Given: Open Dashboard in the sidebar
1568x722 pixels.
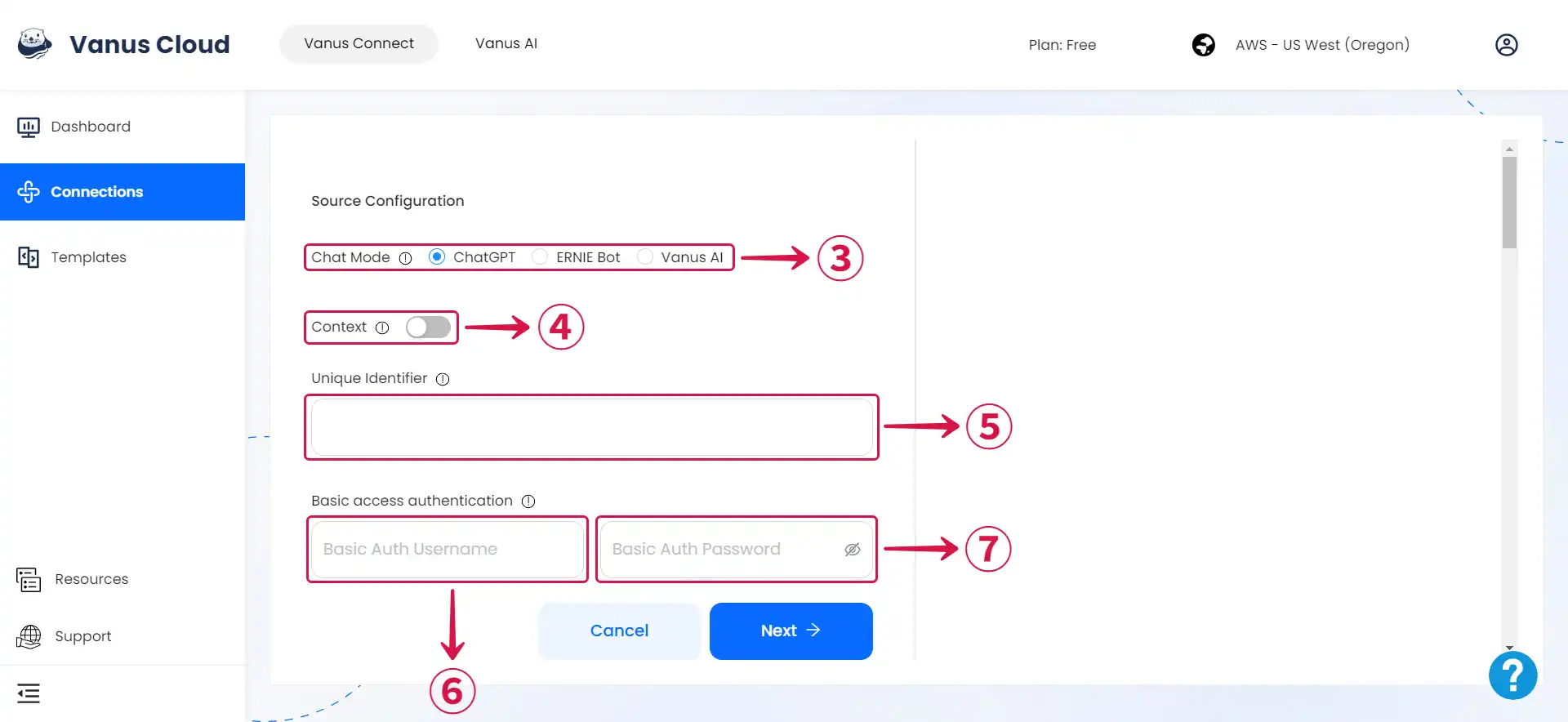Looking at the screenshot, I should coord(122,127).
